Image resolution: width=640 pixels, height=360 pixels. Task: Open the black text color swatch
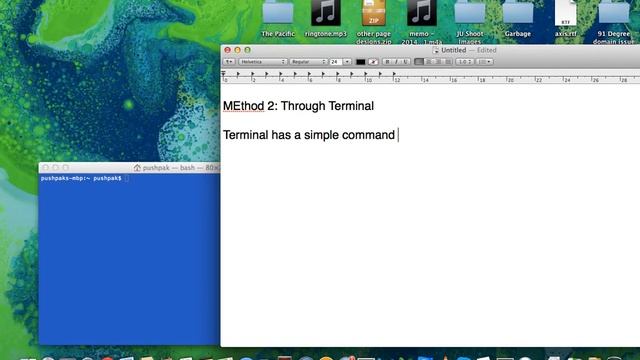coord(360,62)
